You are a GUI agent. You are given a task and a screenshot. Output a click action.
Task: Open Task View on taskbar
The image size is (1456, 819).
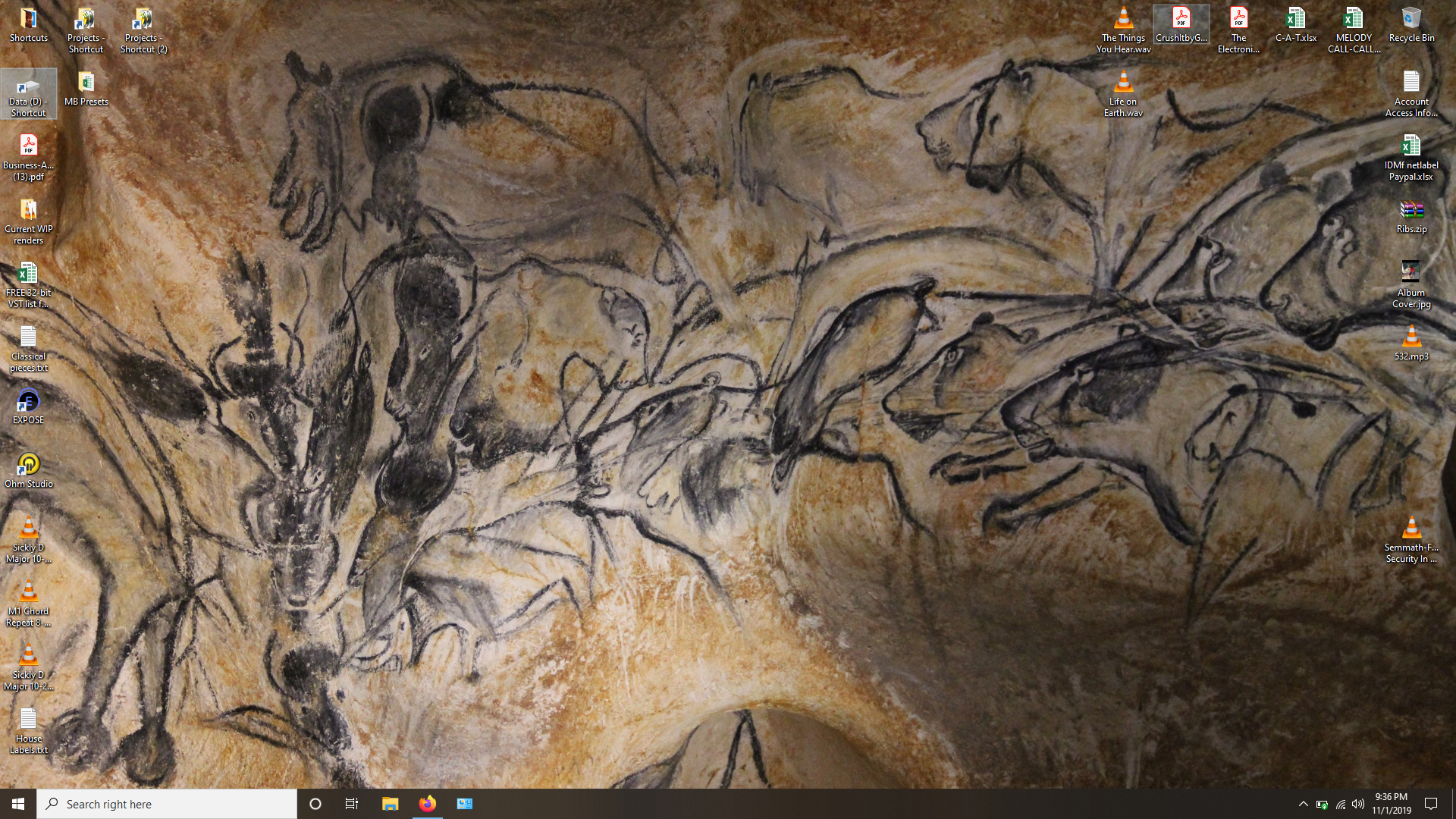[x=352, y=804]
